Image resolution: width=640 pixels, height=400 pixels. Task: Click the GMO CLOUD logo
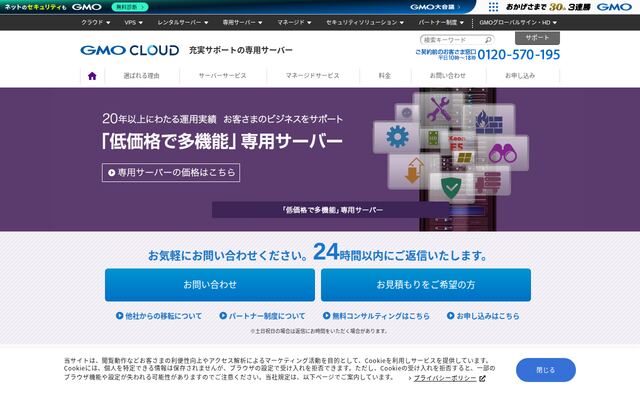[x=130, y=50]
